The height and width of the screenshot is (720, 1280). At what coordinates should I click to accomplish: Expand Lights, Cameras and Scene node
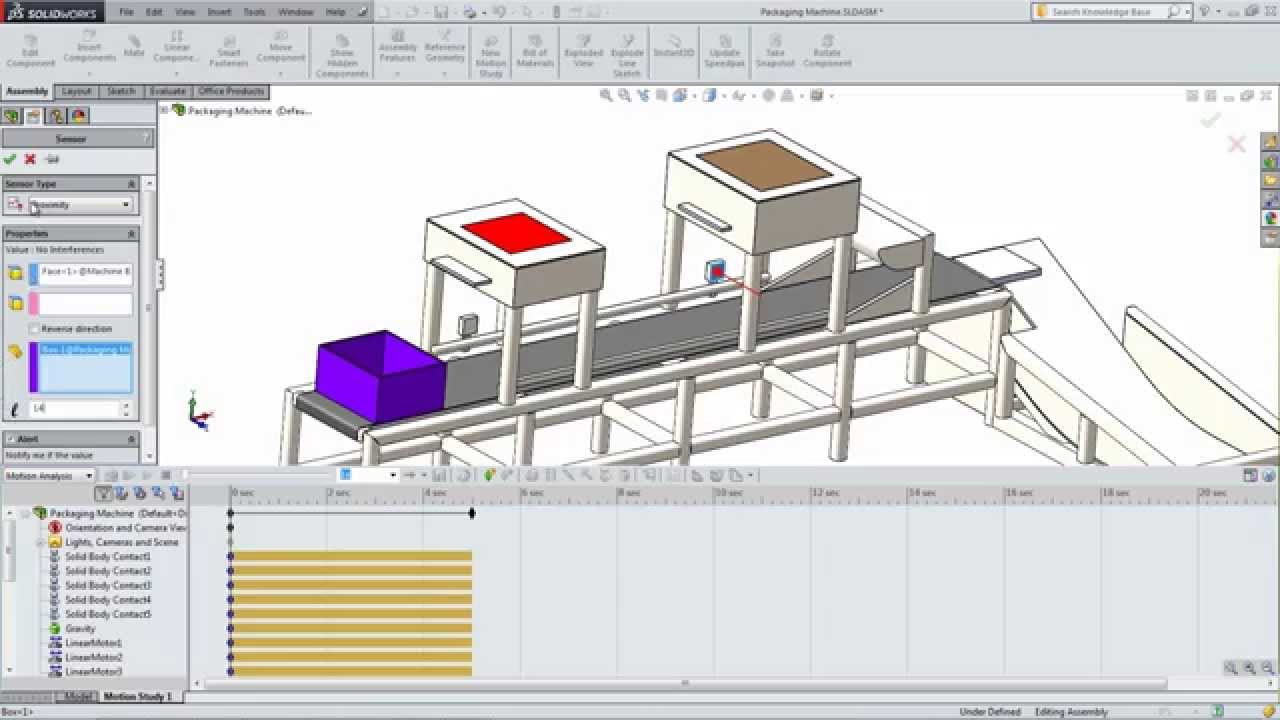[x=41, y=542]
